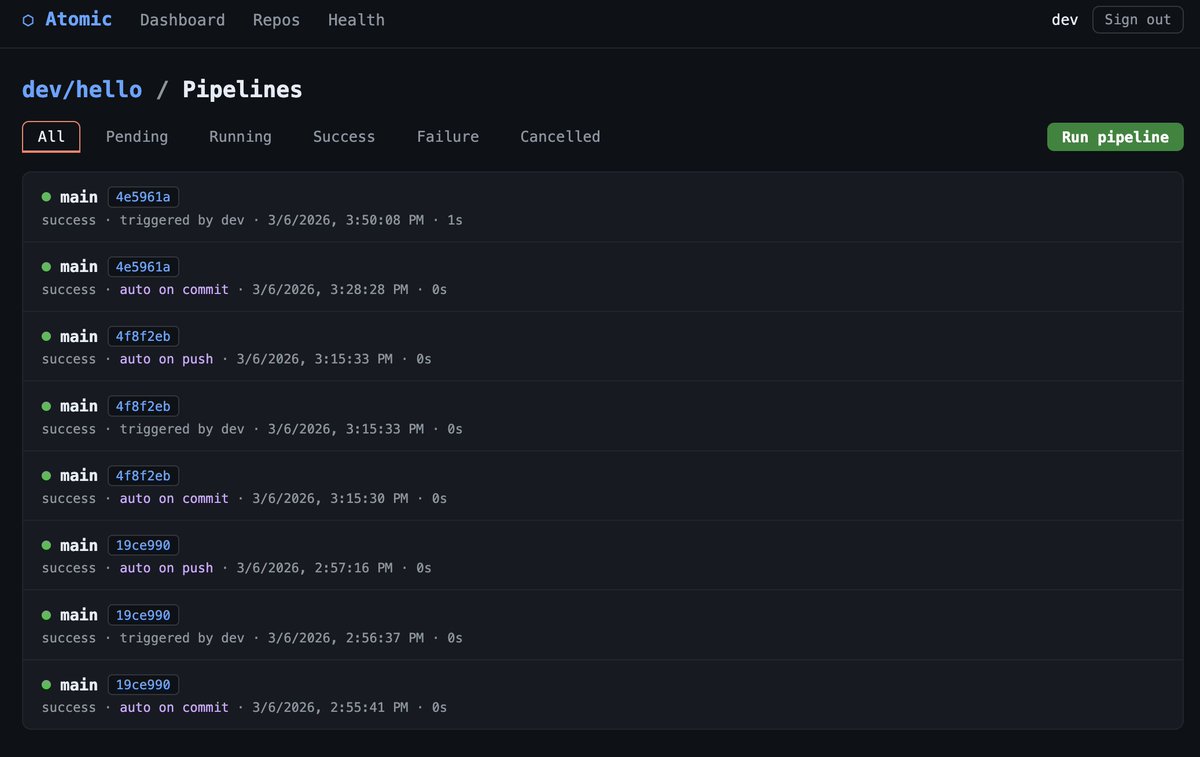
Task: Click main branch name of 2:55:41 PM pipeline
Action: [79, 685]
